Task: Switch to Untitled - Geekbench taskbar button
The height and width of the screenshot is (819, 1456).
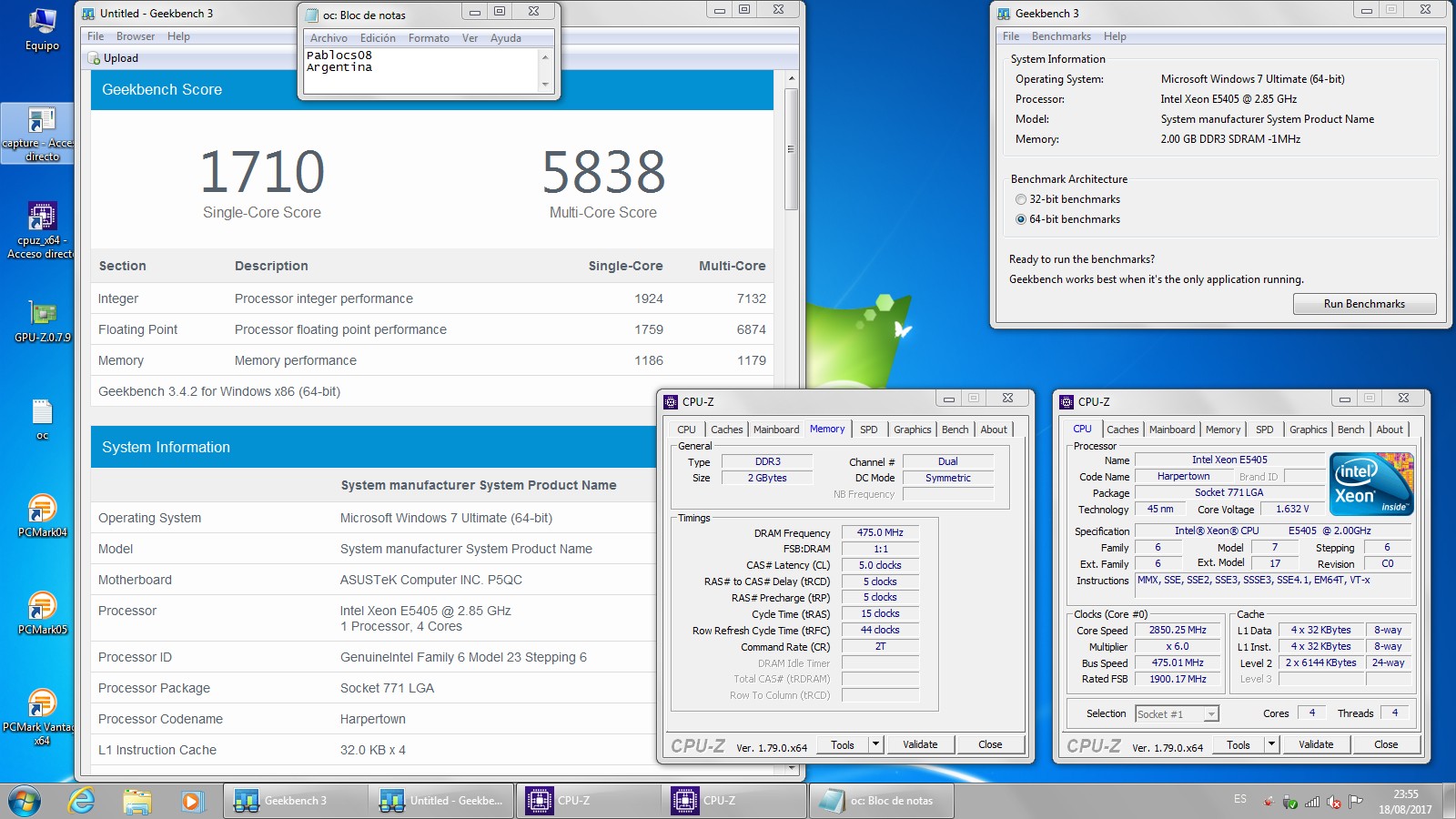Action: point(441,801)
